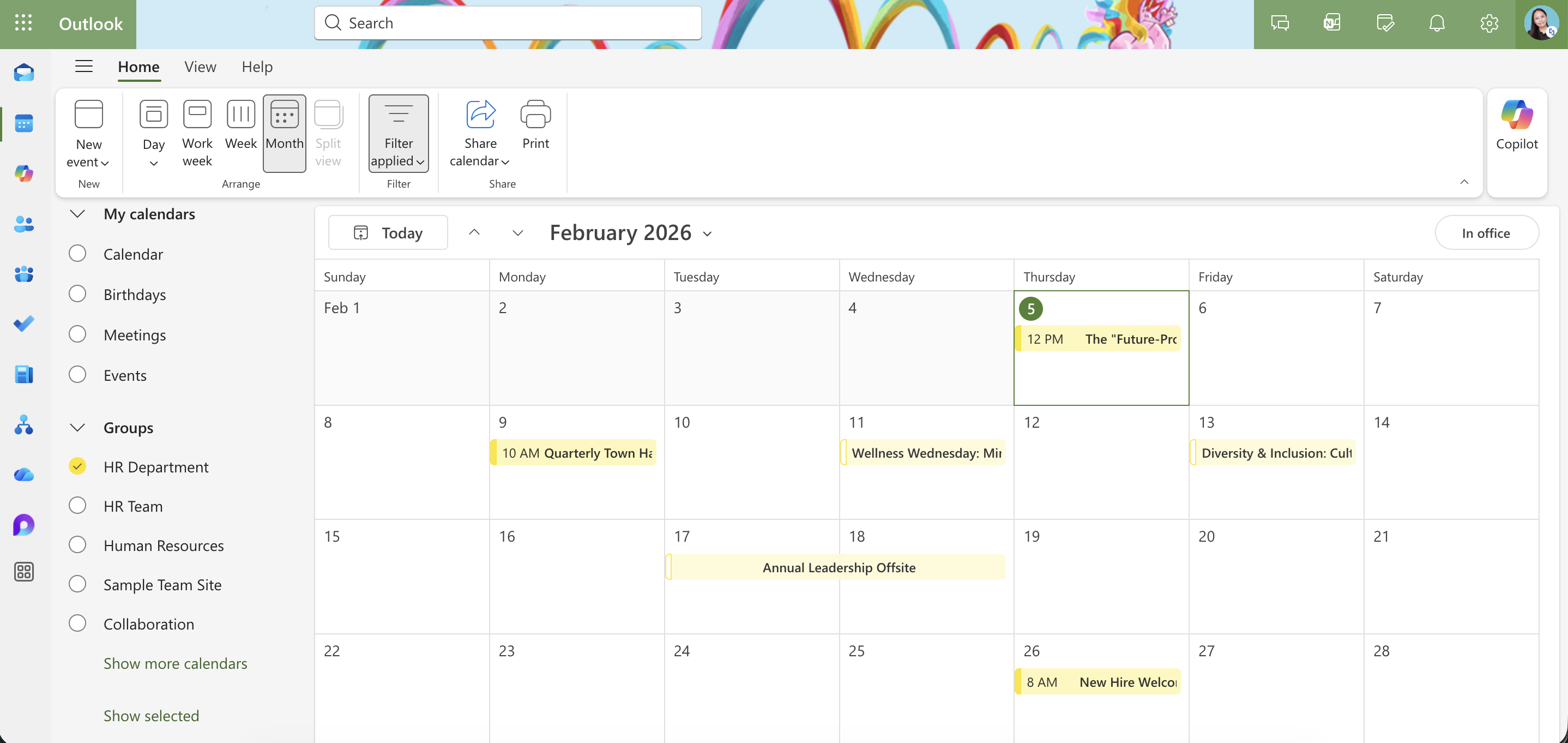This screenshot has height=743, width=1568.
Task: Click the Show more calendars link
Action: 176,663
